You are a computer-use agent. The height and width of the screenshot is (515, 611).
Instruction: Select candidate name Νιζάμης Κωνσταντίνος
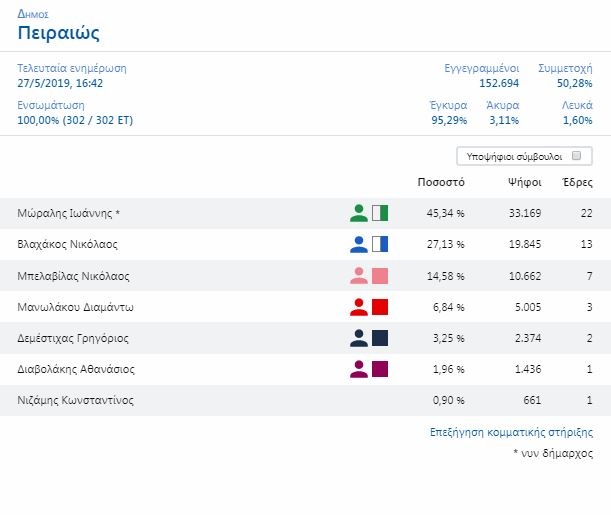pyautogui.click(x=76, y=400)
